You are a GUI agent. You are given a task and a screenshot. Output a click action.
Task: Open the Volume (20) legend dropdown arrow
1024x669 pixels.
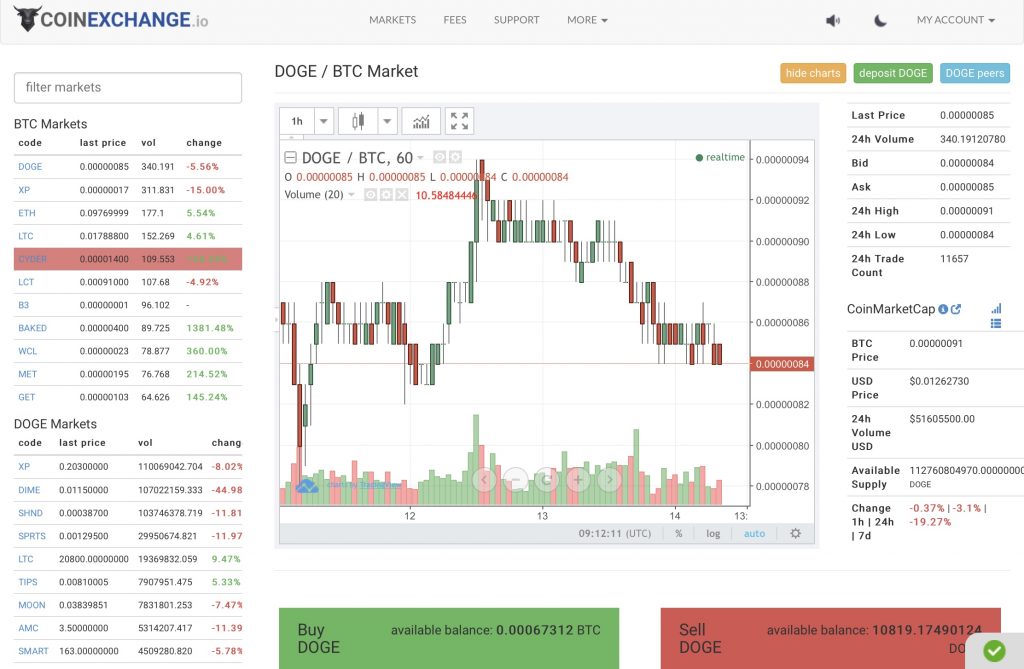(x=351, y=195)
